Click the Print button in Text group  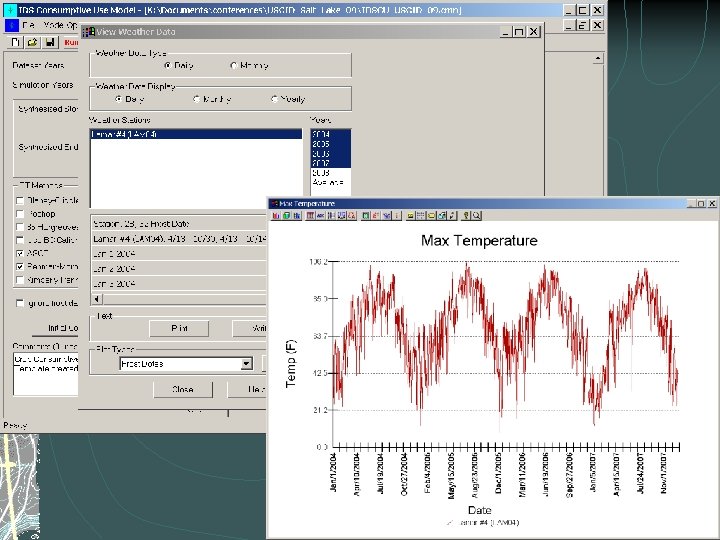pyautogui.click(x=179, y=328)
